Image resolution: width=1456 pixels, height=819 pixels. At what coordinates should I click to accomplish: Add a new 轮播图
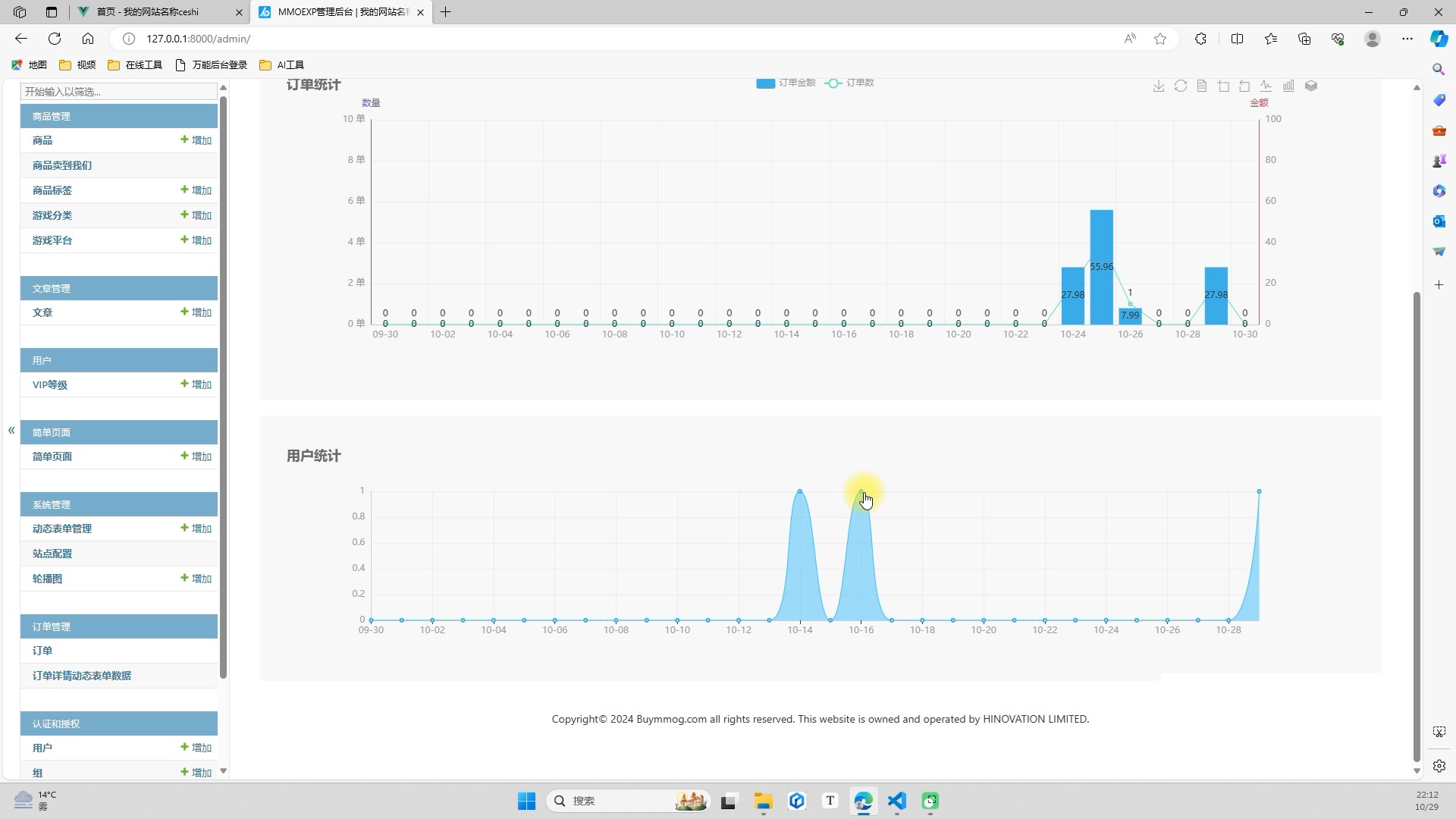pyautogui.click(x=196, y=579)
